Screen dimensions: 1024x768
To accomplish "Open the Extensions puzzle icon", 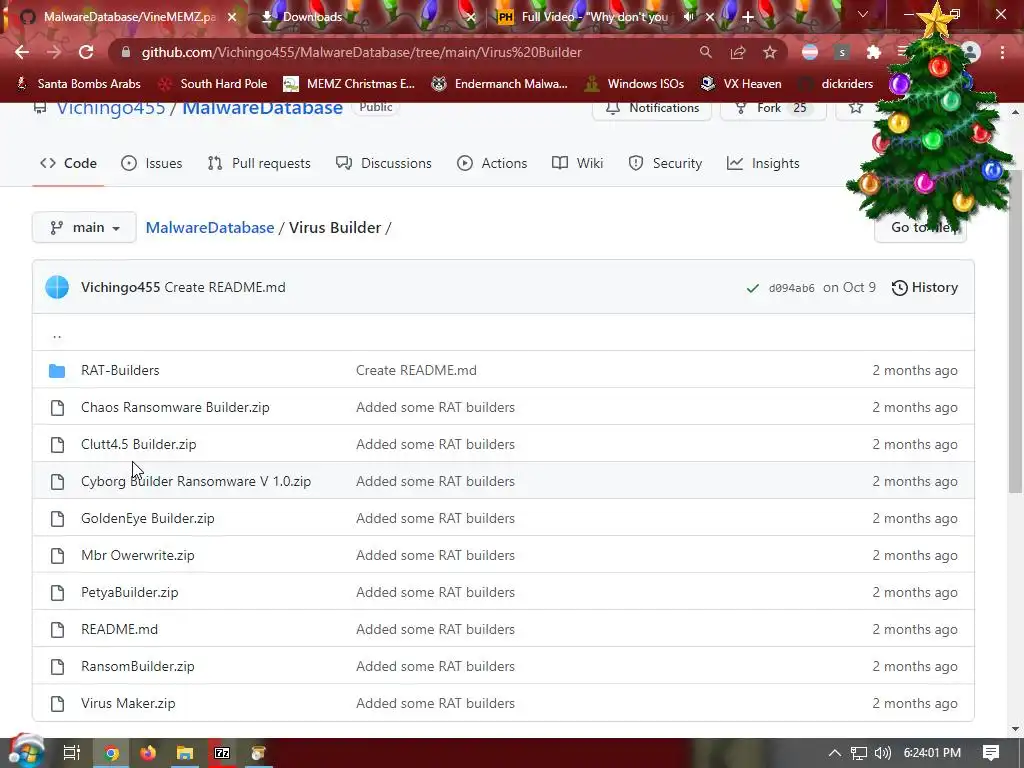I will [x=874, y=52].
